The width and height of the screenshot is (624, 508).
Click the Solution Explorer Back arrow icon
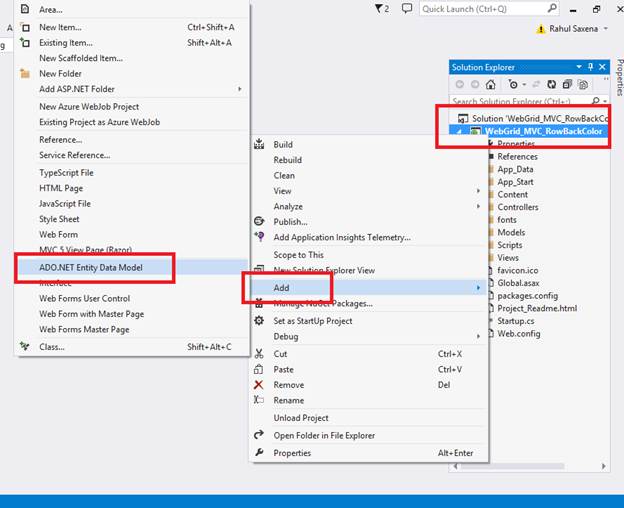460,84
